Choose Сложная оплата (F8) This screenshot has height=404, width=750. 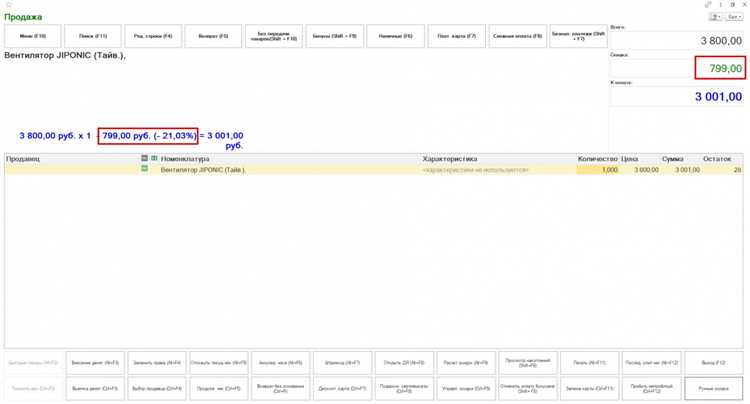(x=517, y=37)
